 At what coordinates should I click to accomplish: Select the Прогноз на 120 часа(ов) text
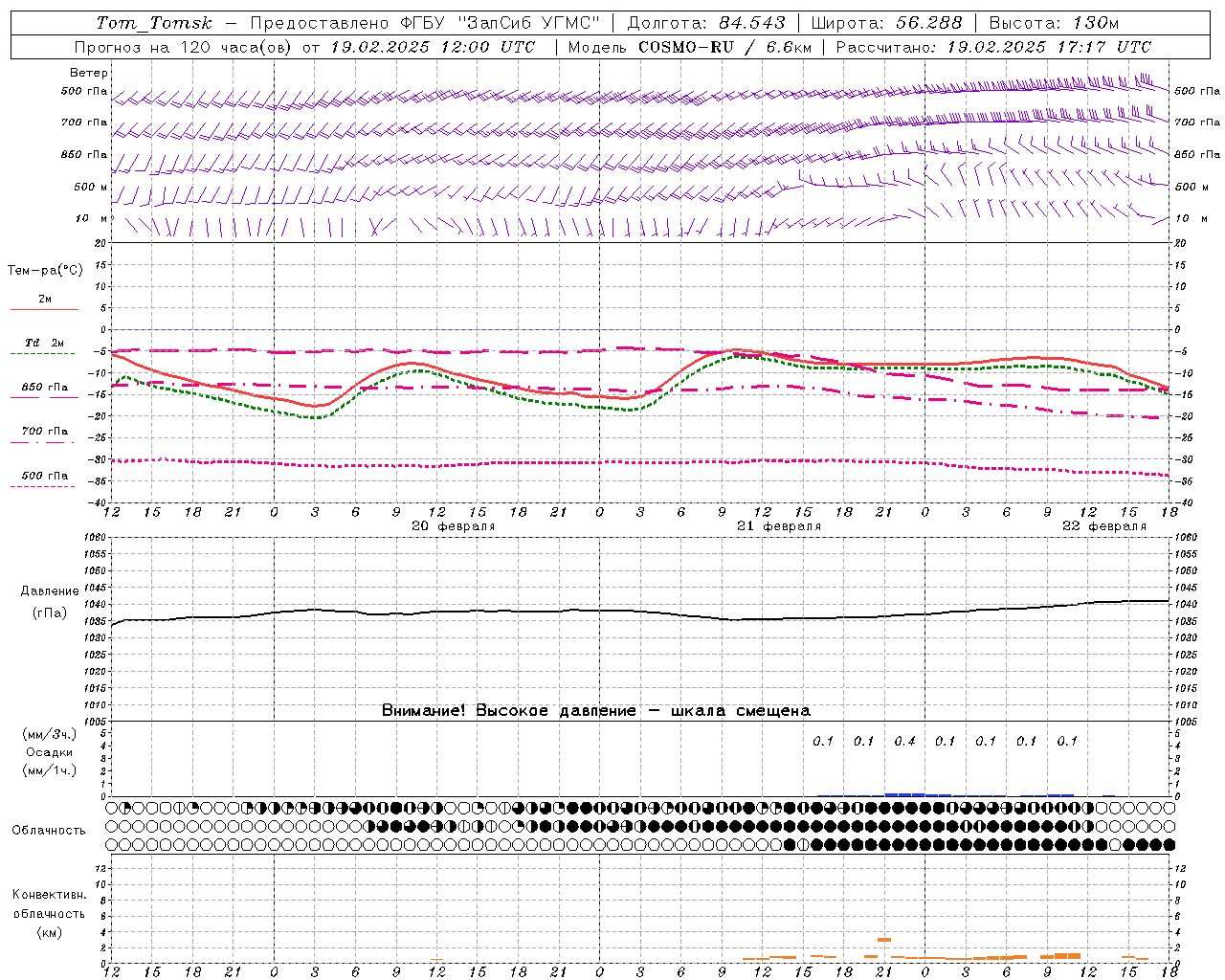182,47
